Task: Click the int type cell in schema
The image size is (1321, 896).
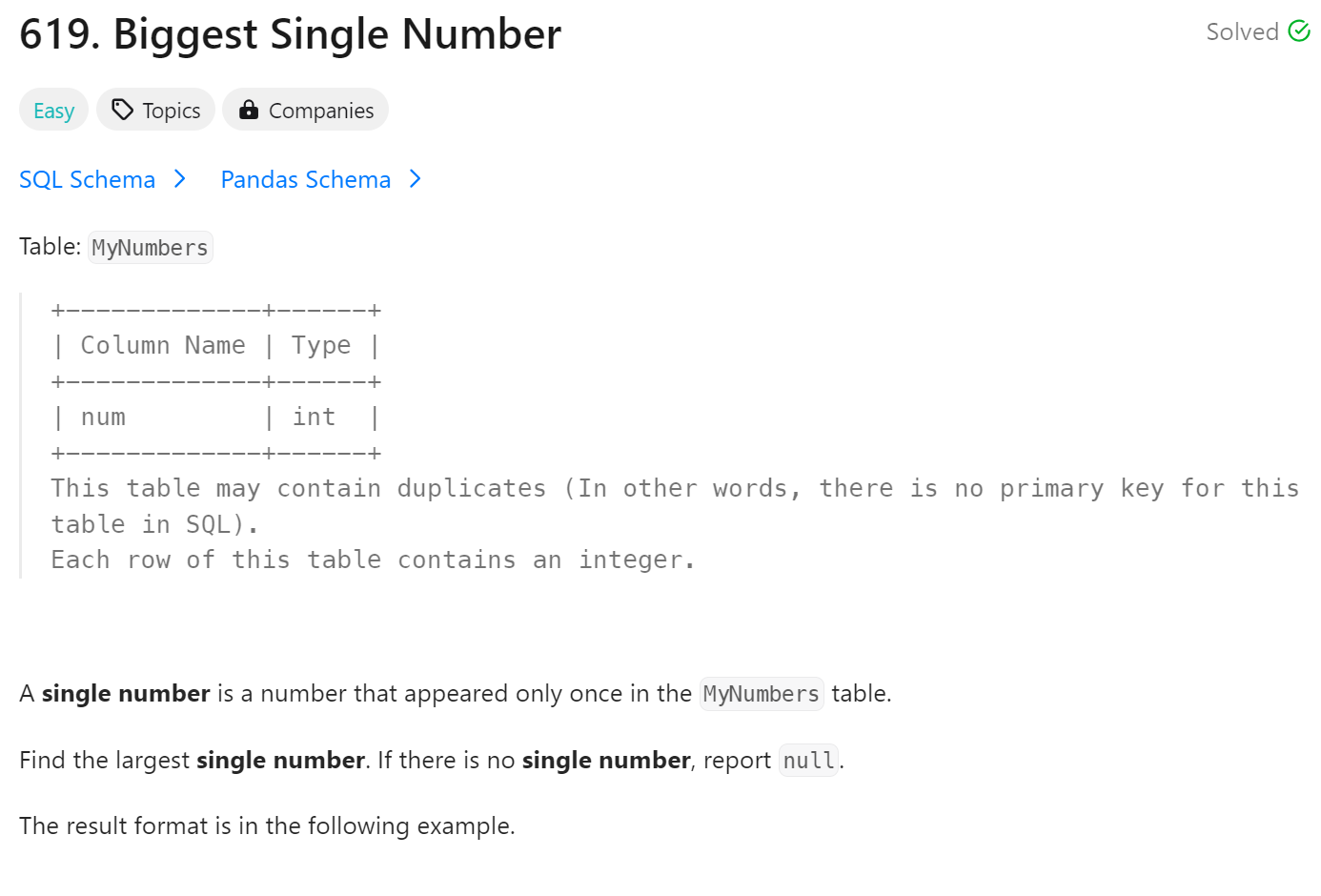Action: [x=314, y=417]
